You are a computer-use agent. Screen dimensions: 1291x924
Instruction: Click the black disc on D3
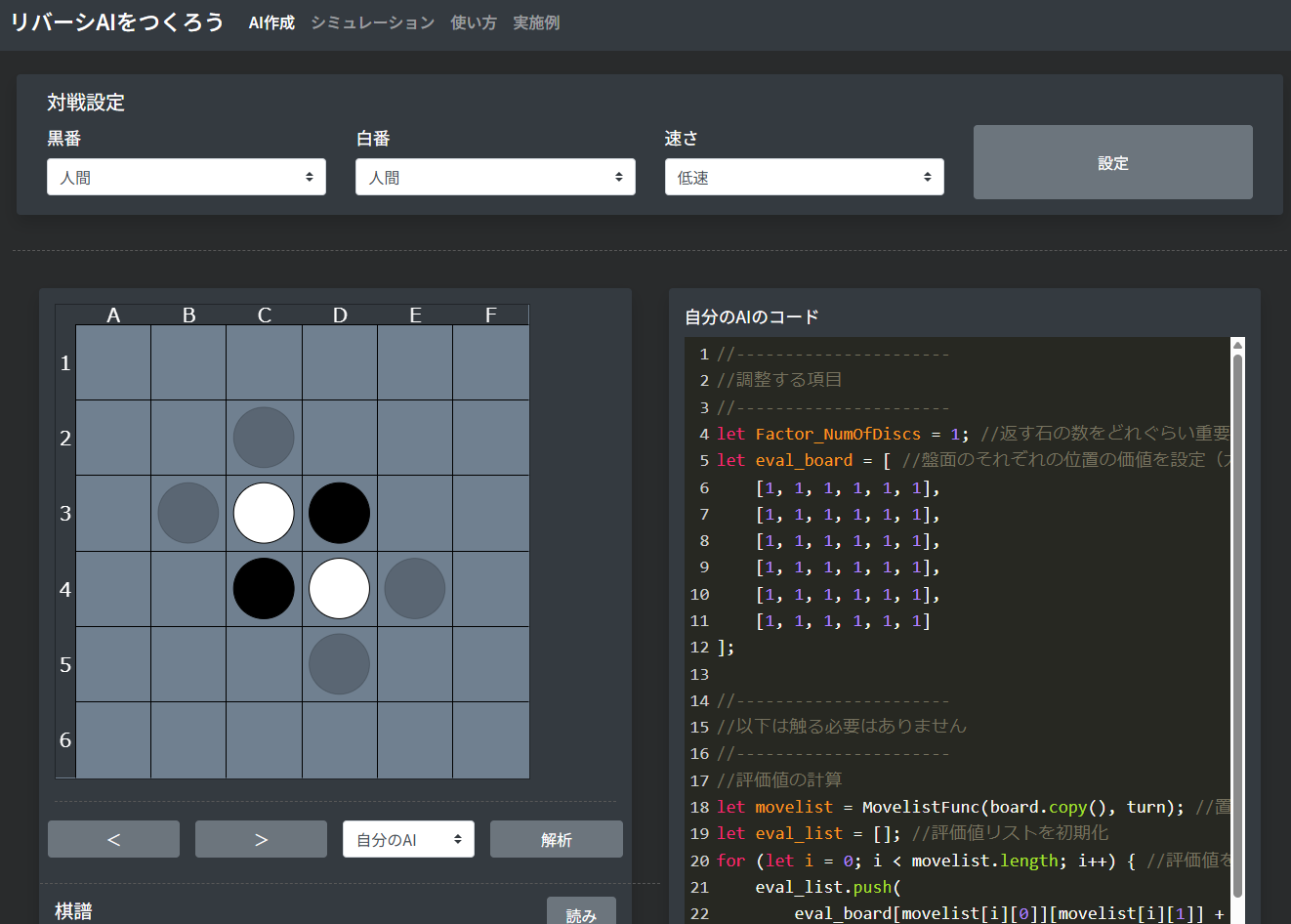pyautogui.click(x=339, y=513)
